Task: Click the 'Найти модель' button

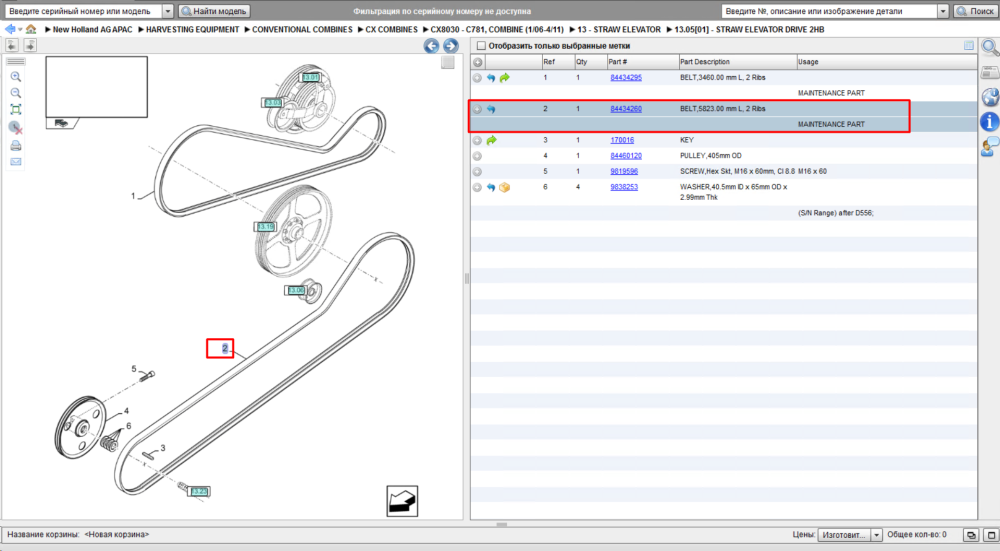Action: (x=214, y=11)
